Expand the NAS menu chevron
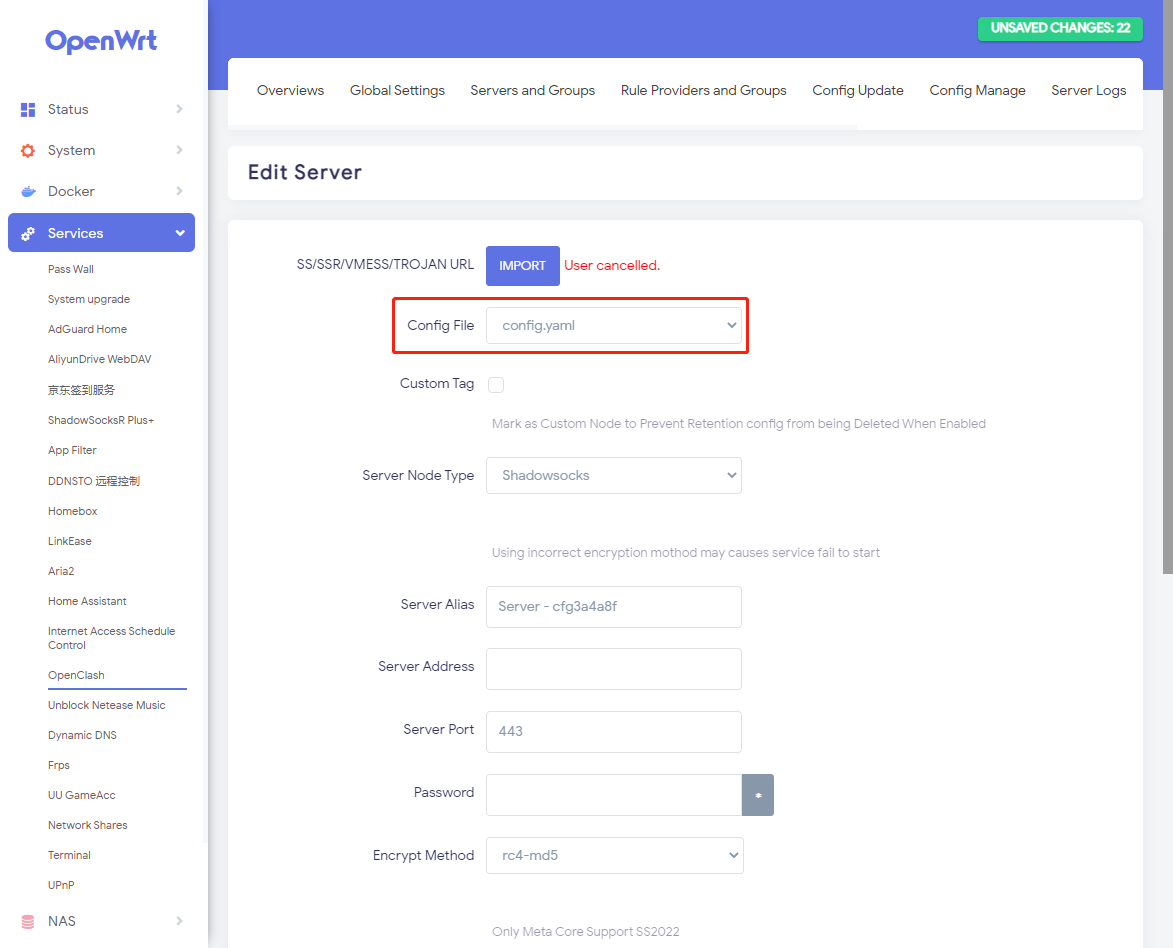This screenshot has height=948, width=1173. (180, 921)
